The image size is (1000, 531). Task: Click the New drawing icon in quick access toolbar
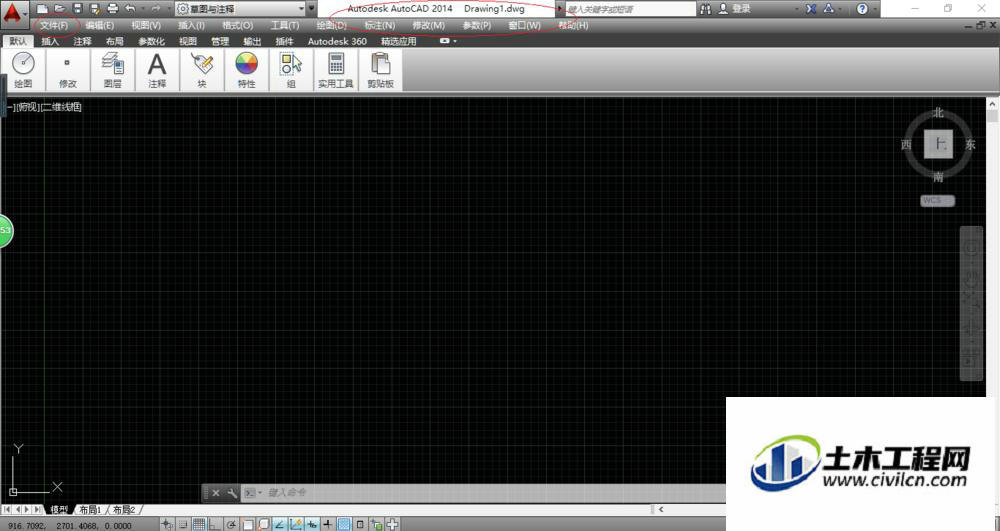pyautogui.click(x=42, y=9)
